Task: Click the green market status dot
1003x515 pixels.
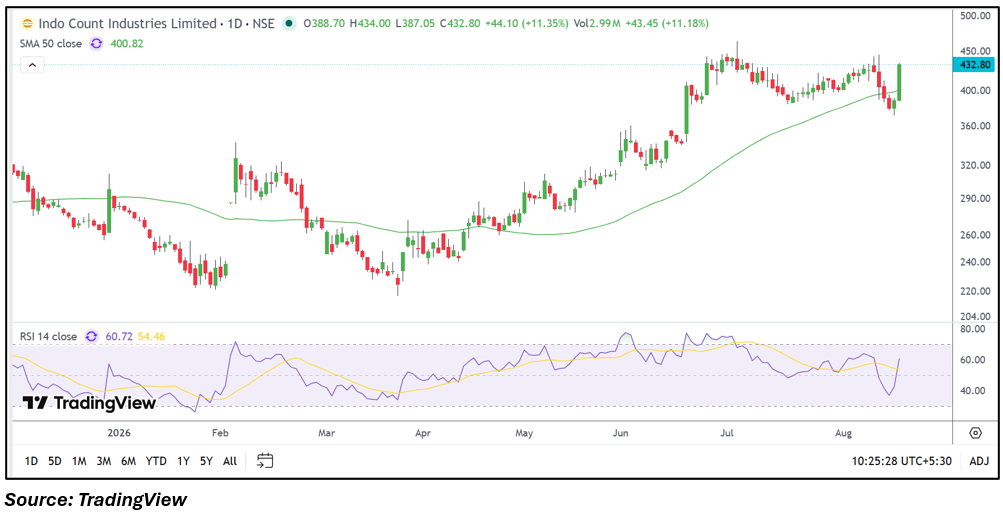Action: [x=290, y=24]
